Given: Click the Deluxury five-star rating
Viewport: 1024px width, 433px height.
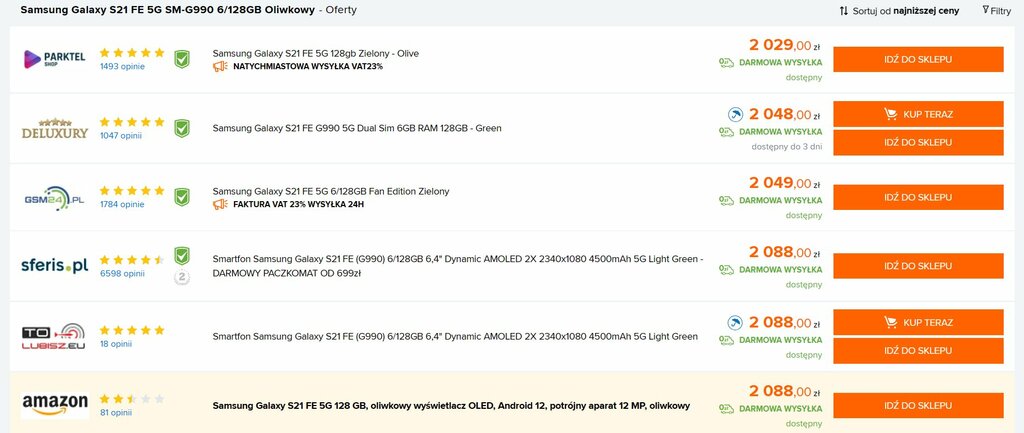Looking at the screenshot, I should click(132, 122).
